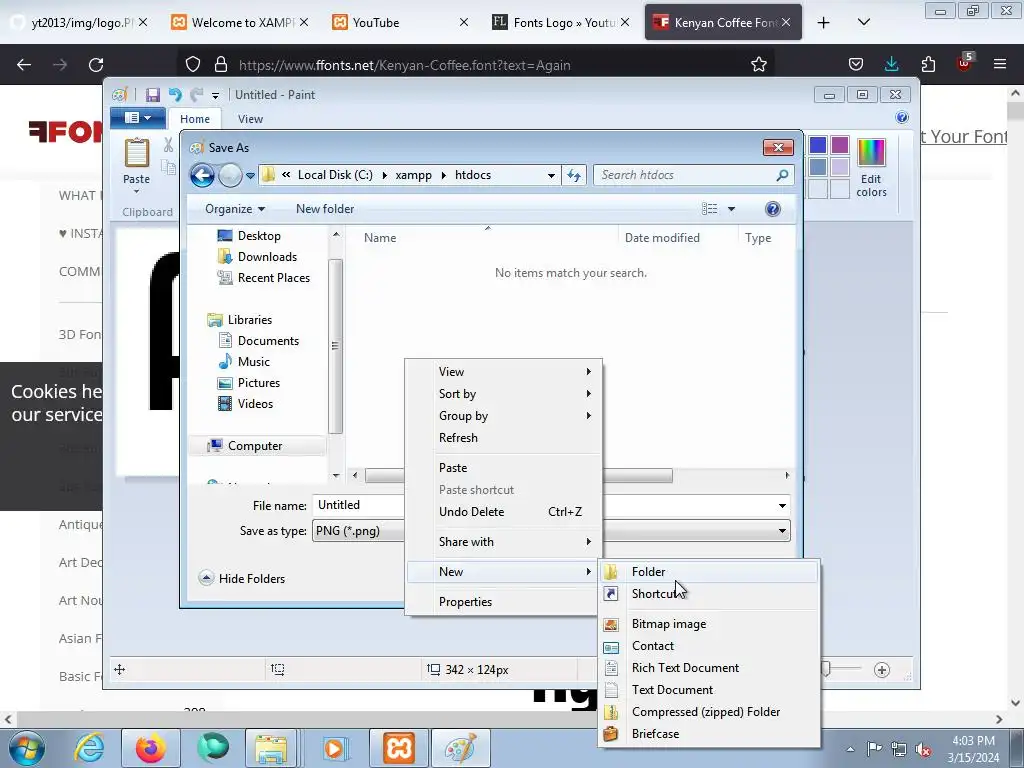Click Paint's Save icon in quick access

coord(153,95)
